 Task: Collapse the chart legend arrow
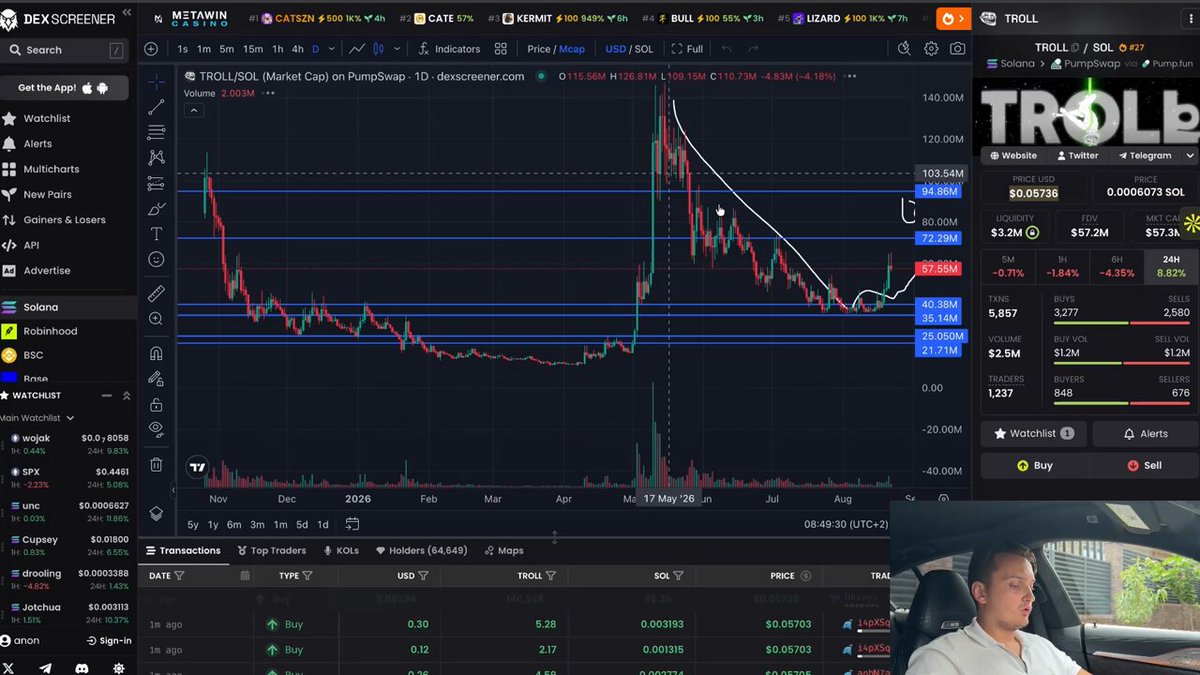pyautogui.click(x=194, y=110)
